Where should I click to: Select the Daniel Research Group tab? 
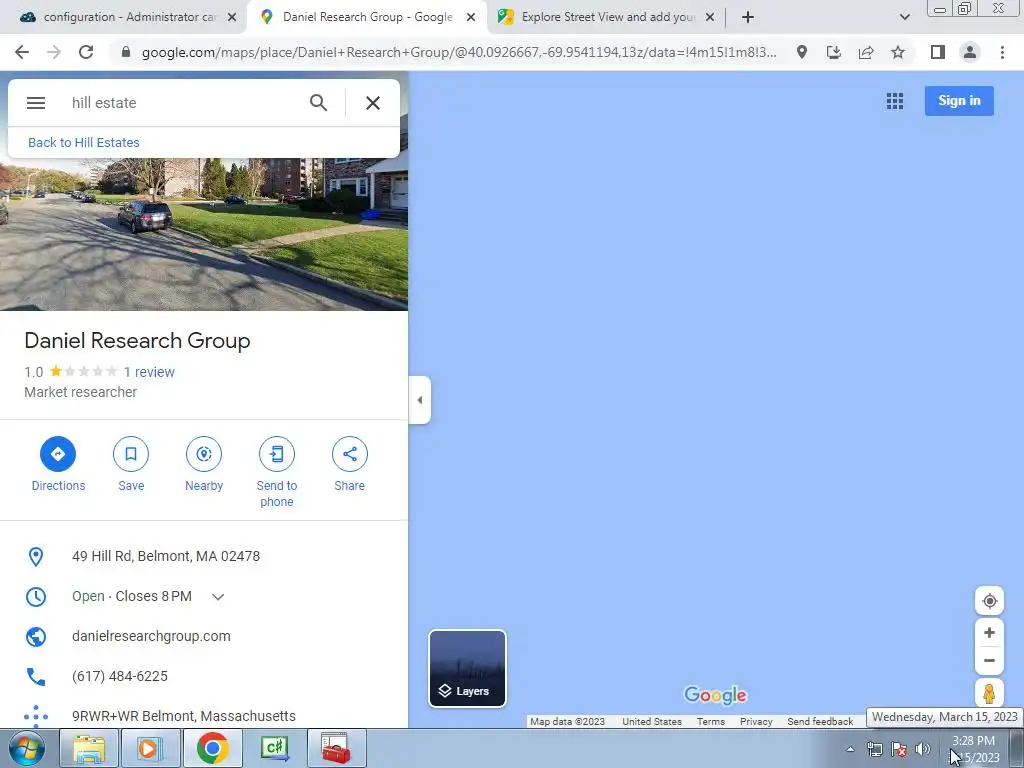[366, 17]
